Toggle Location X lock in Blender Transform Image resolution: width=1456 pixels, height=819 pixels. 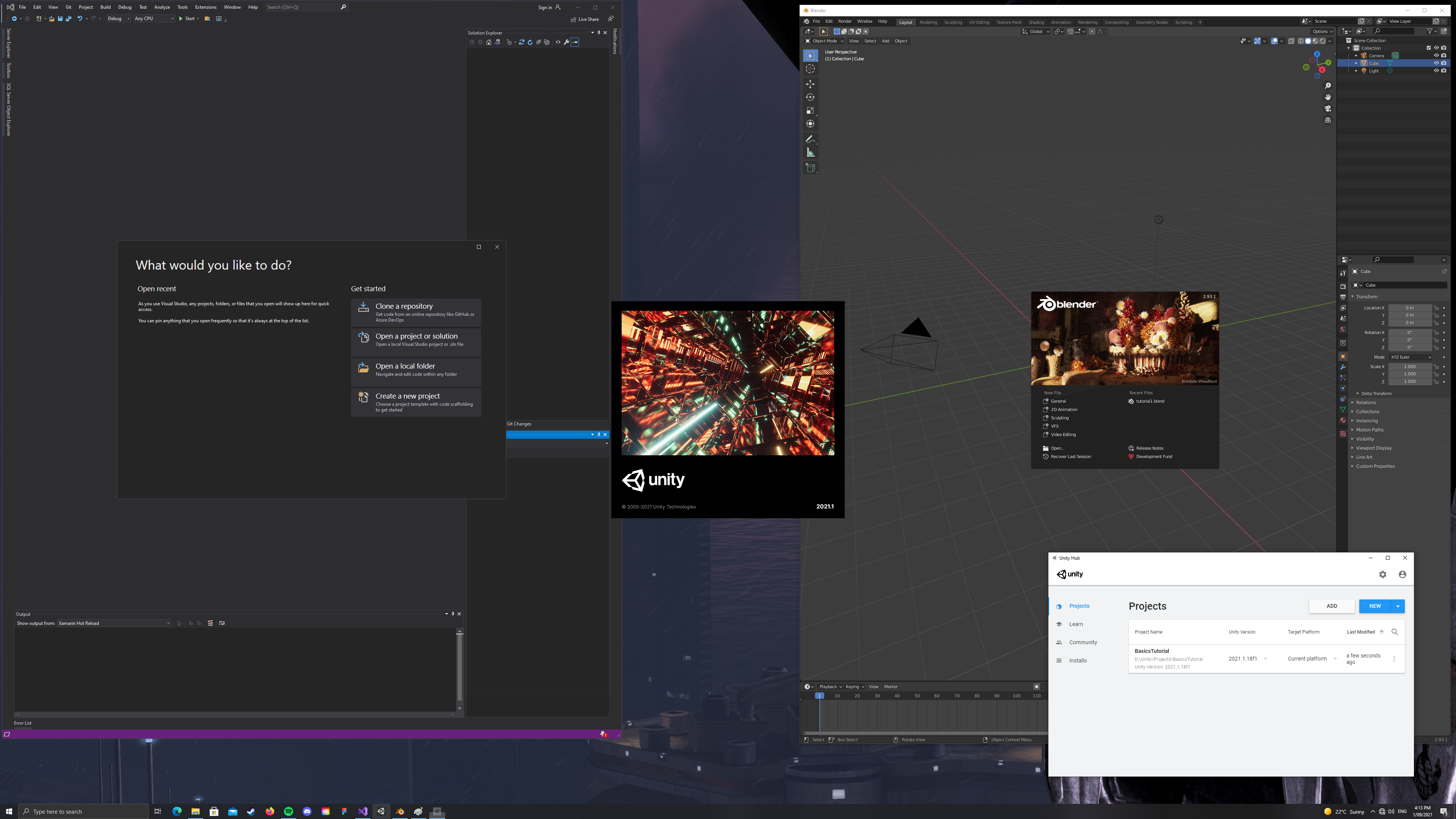click(1436, 308)
